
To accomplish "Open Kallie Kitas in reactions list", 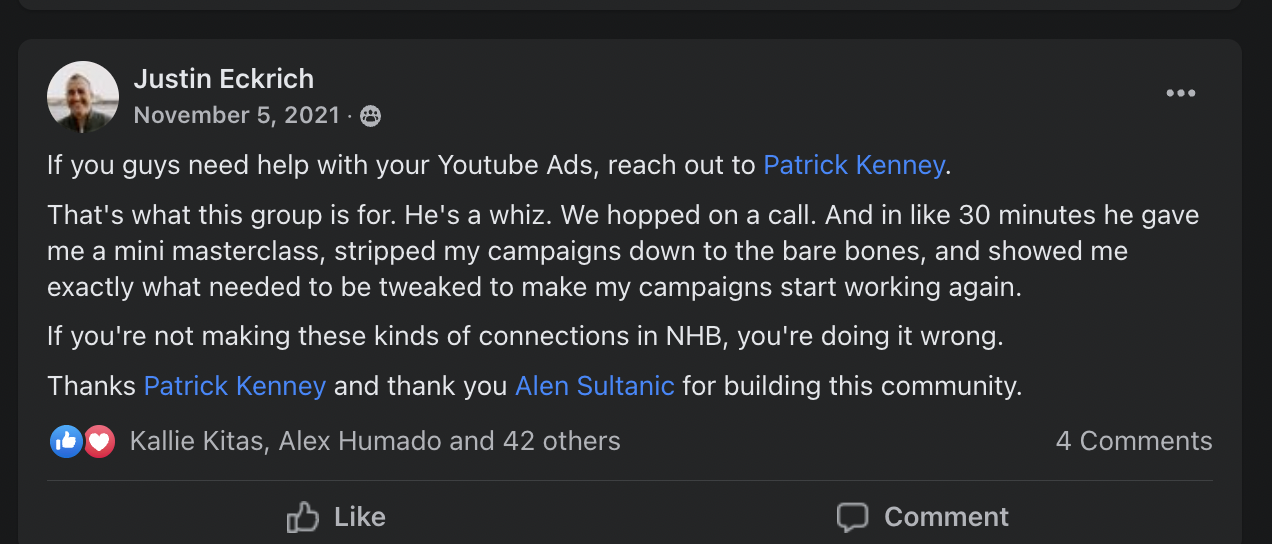I will point(199,441).
